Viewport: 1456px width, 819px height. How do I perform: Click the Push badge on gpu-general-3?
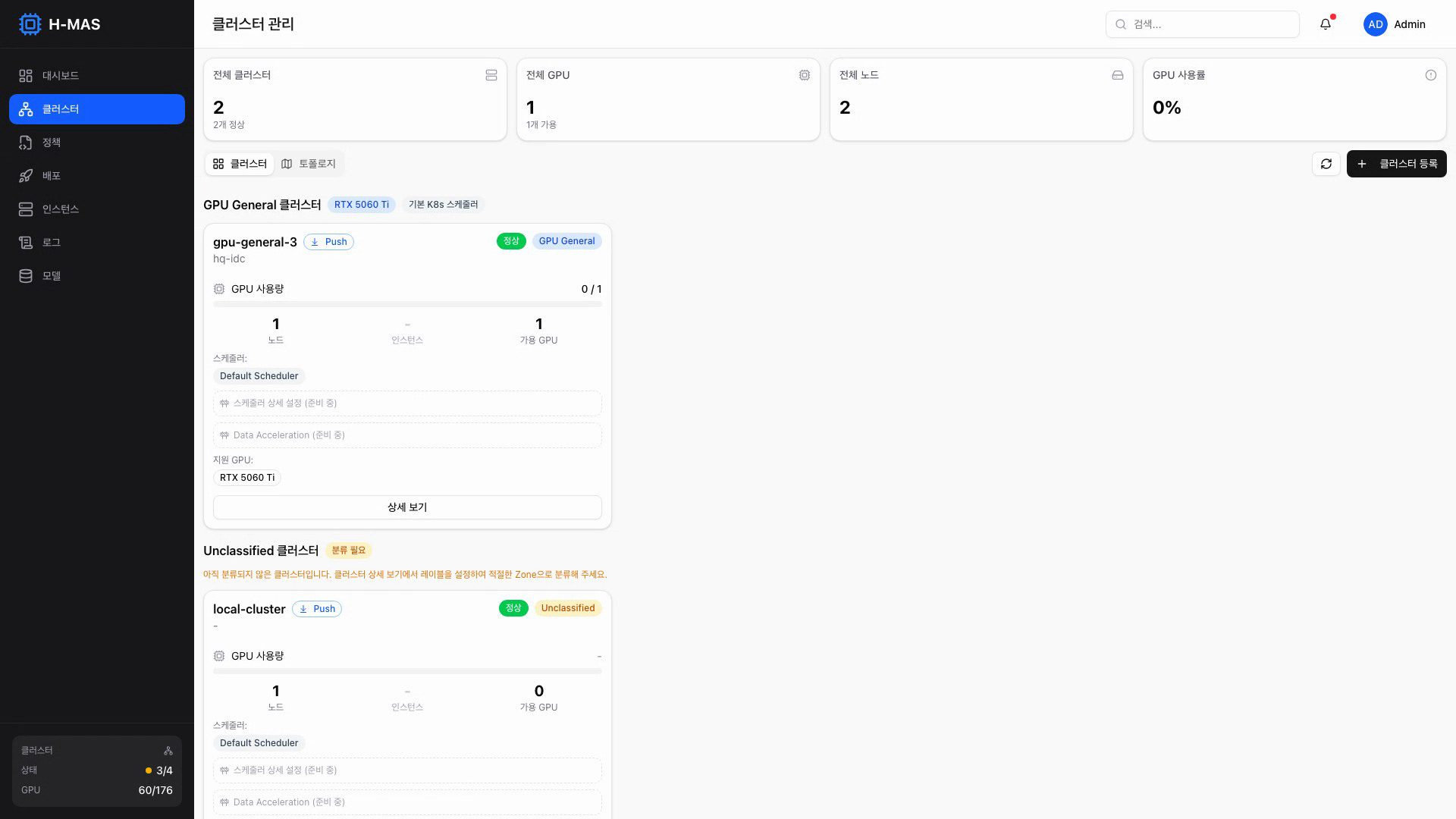[328, 242]
